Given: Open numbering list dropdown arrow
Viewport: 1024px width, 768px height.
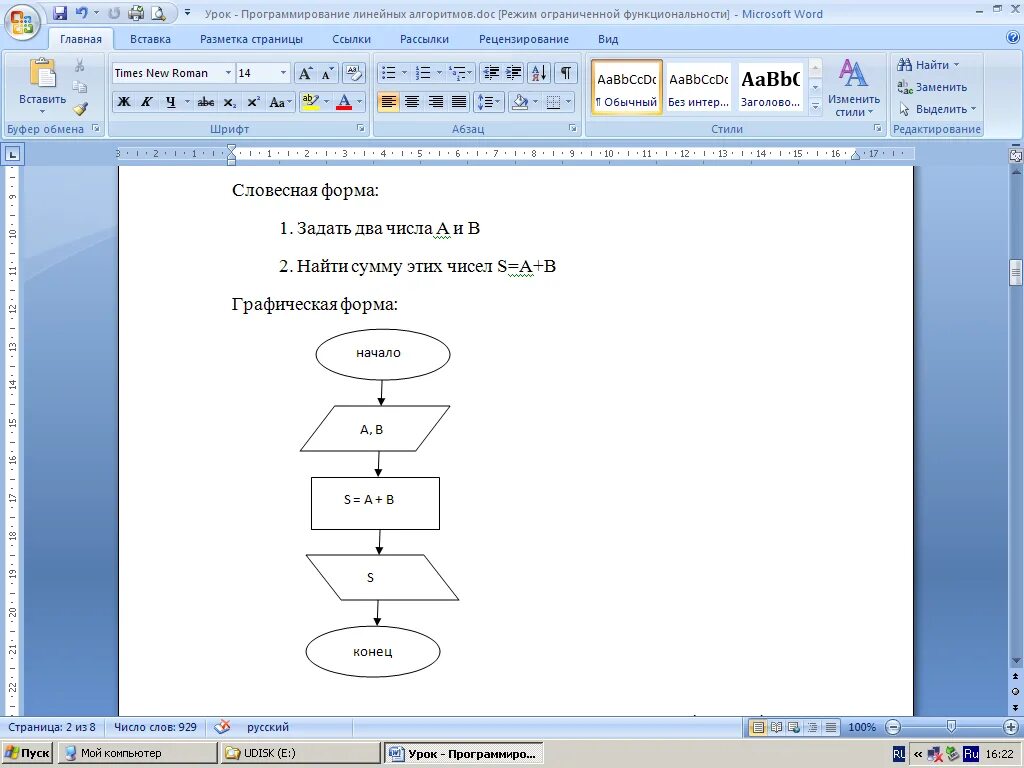Looking at the screenshot, I should 439,73.
